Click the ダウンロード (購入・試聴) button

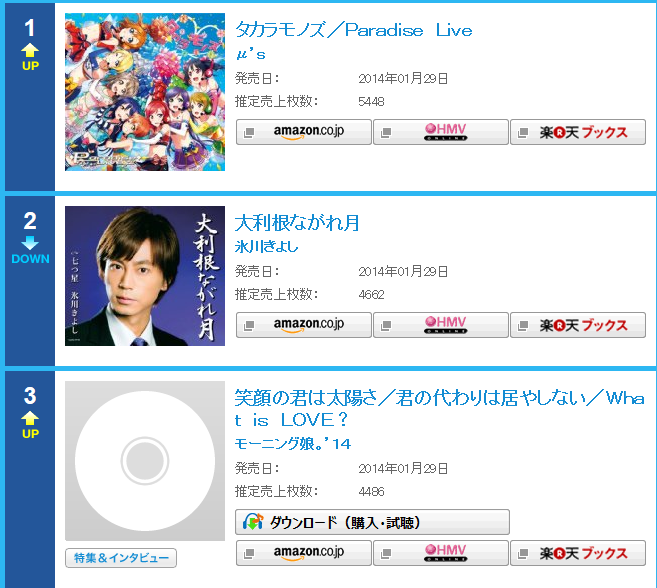click(x=372, y=522)
